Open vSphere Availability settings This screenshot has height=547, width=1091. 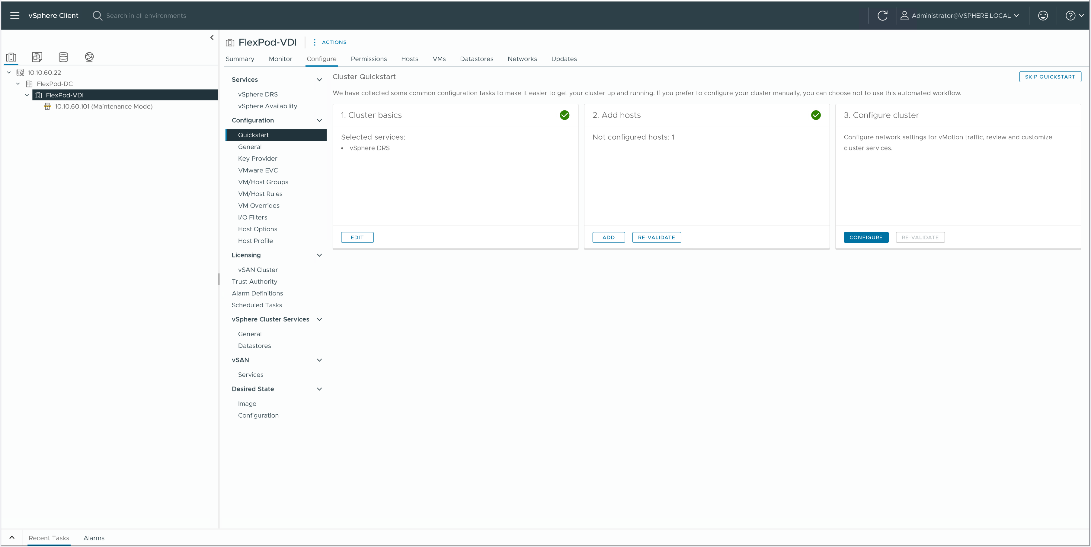(x=267, y=106)
